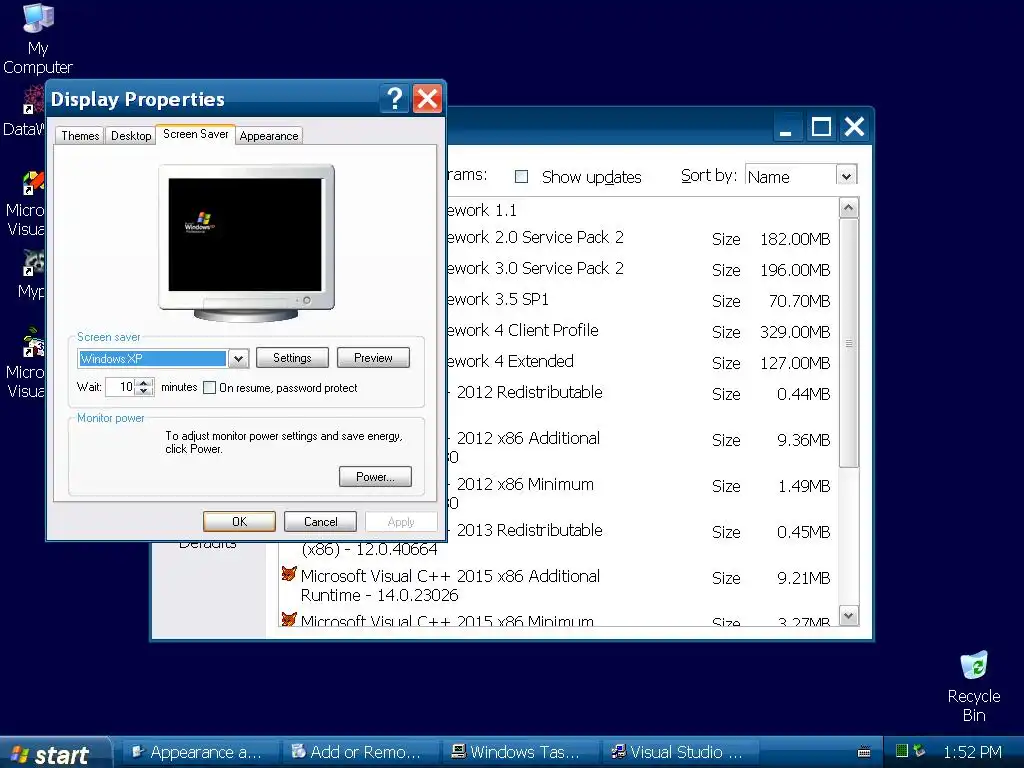This screenshot has height=768, width=1024.
Task: Select the '2012 x86 Minimum' row
Action: 641,493
